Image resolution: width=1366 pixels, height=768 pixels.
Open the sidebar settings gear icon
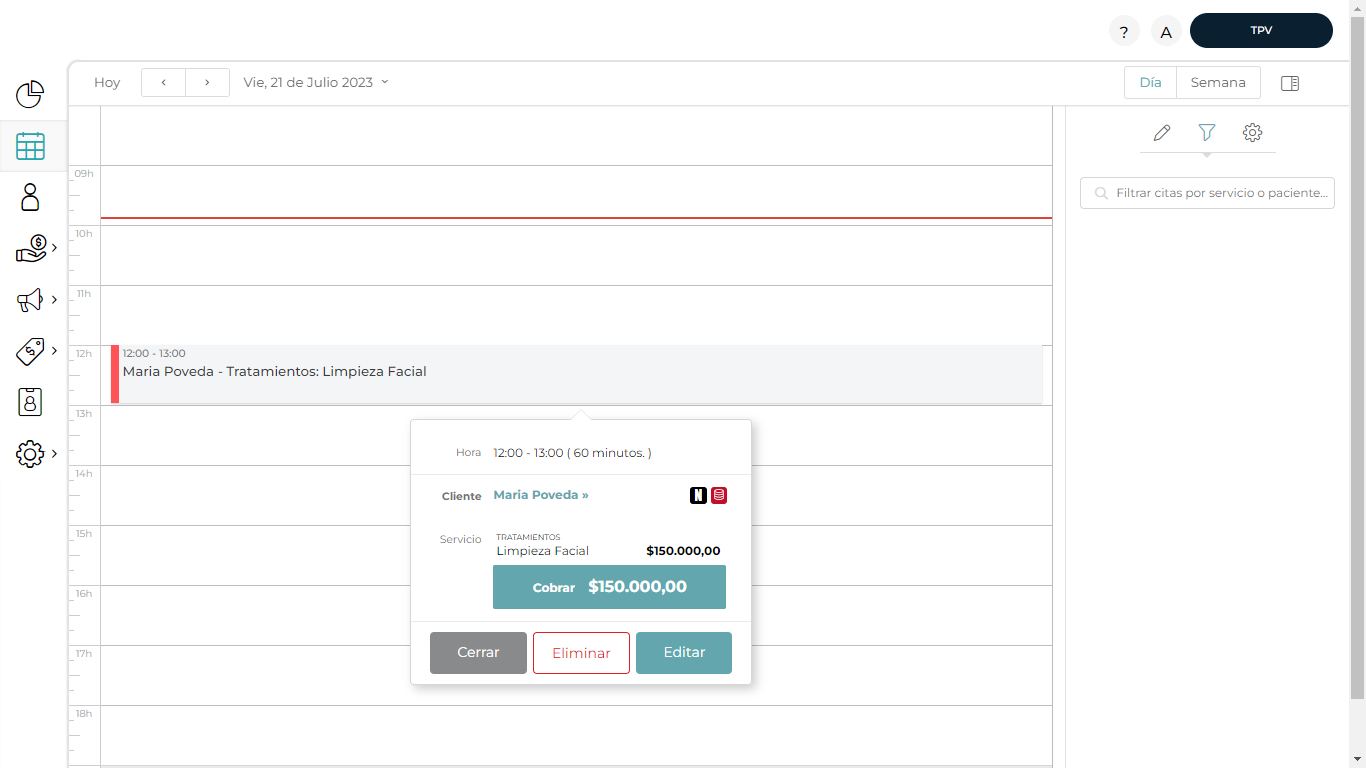point(30,454)
